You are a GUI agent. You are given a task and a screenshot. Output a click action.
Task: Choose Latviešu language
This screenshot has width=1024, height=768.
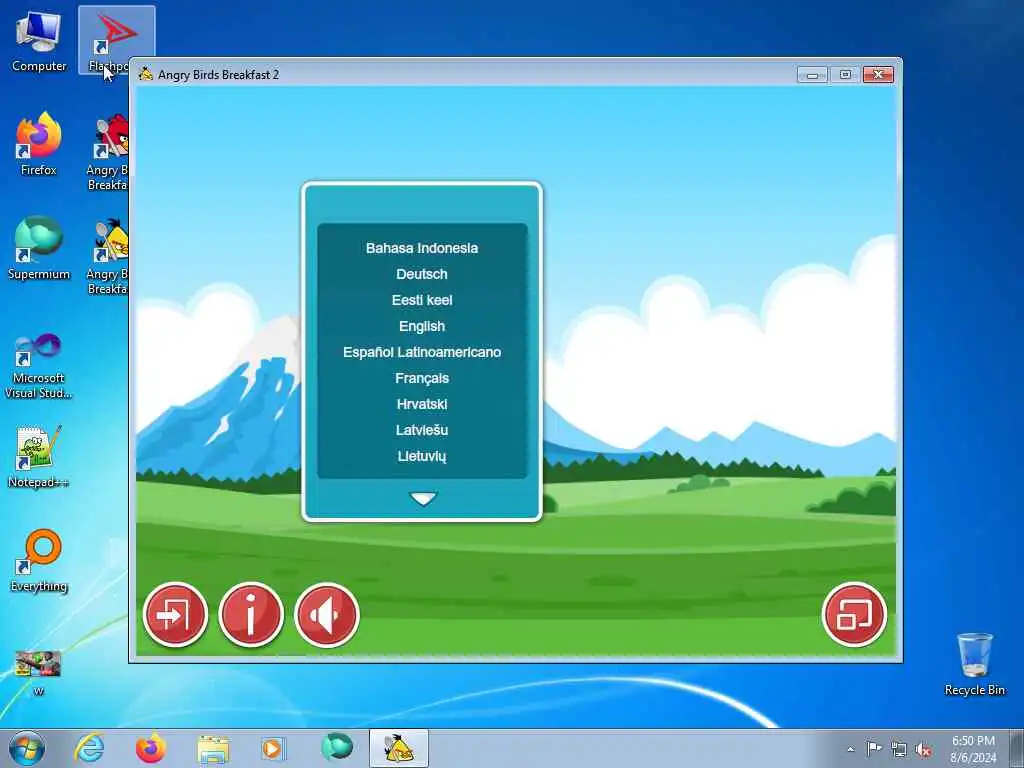(422, 430)
